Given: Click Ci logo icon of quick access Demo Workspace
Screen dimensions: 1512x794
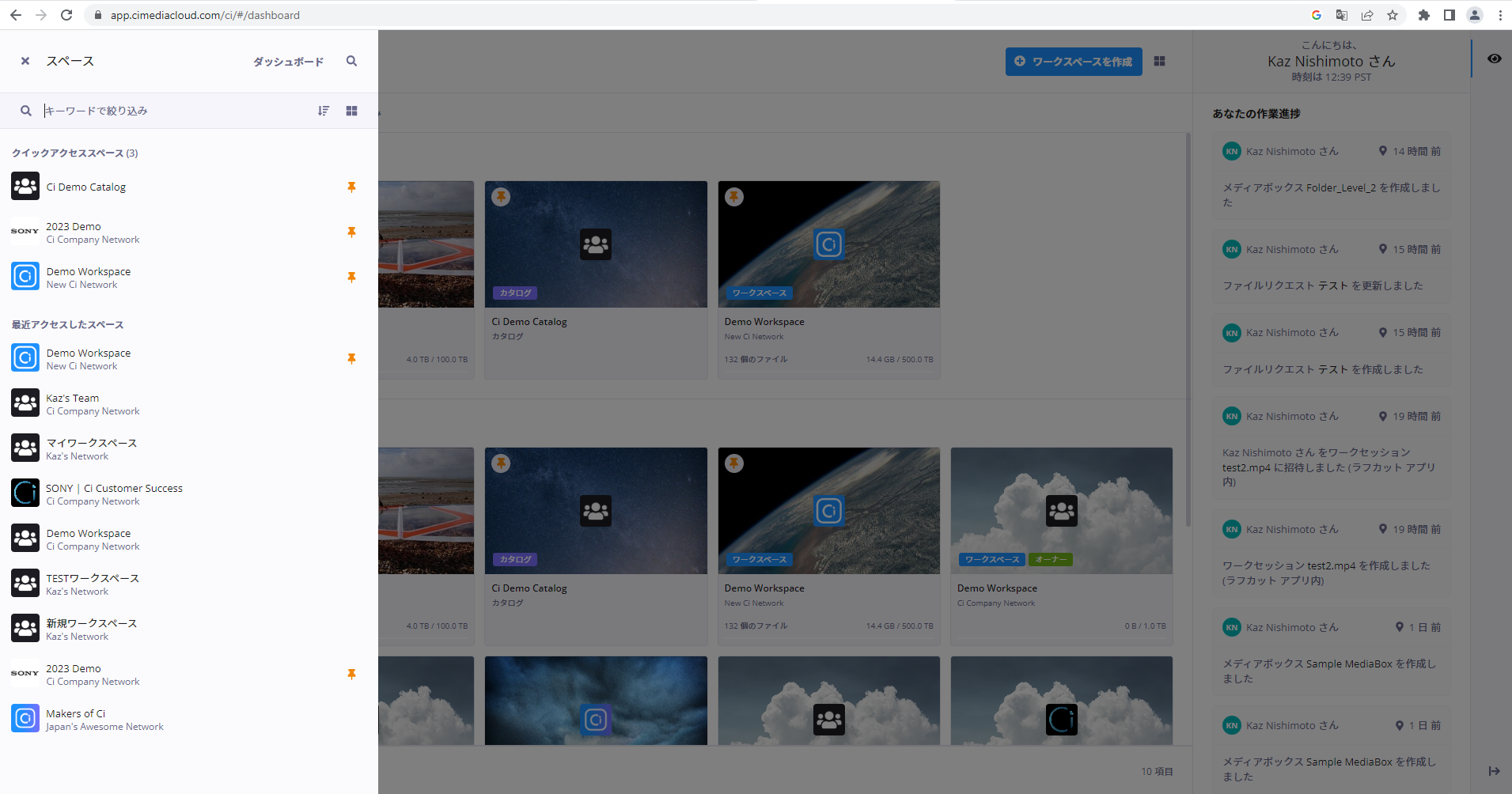Looking at the screenshot, I should tap(25, 277).
